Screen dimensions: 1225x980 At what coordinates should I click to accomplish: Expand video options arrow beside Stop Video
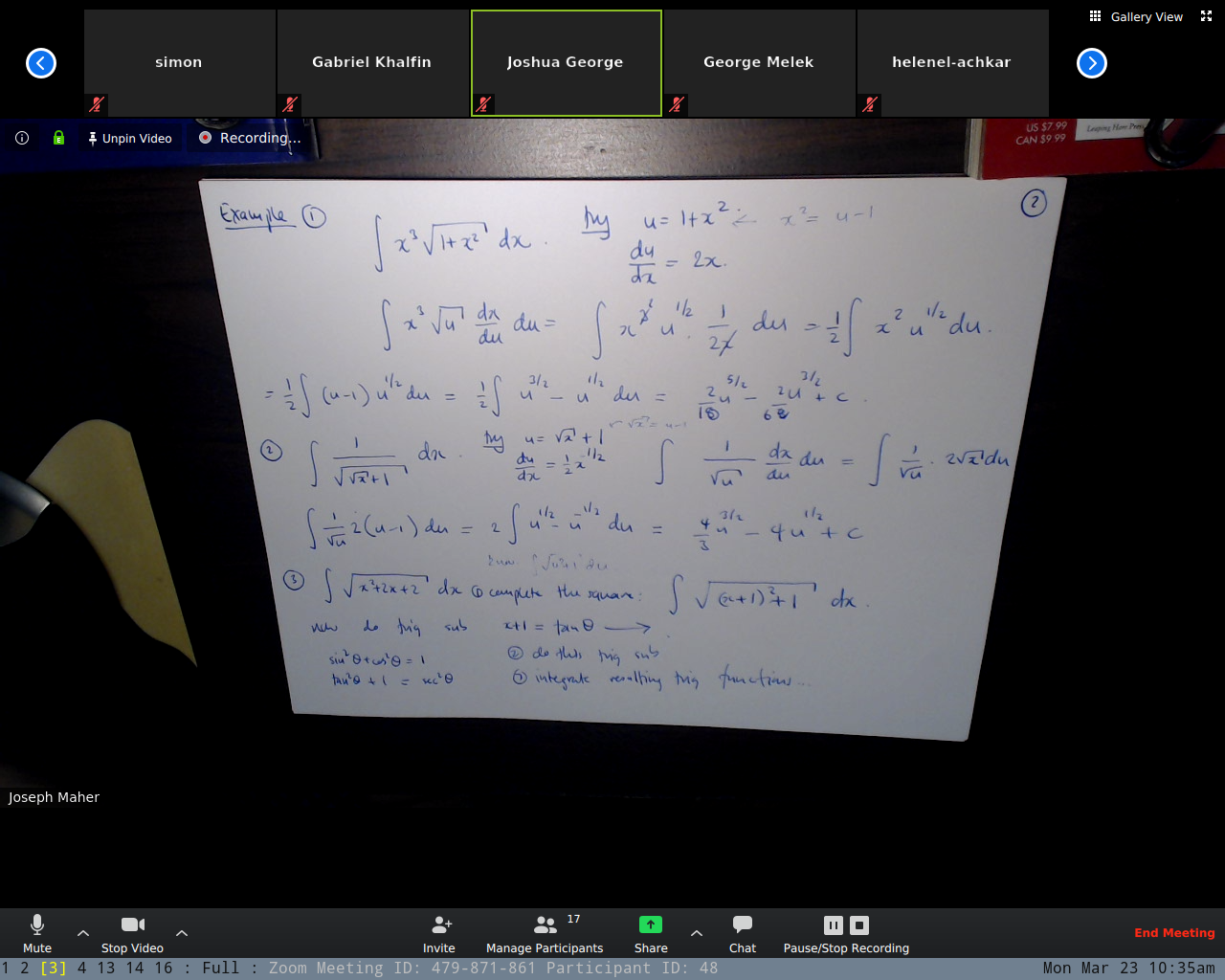click(x=182, y=933)
